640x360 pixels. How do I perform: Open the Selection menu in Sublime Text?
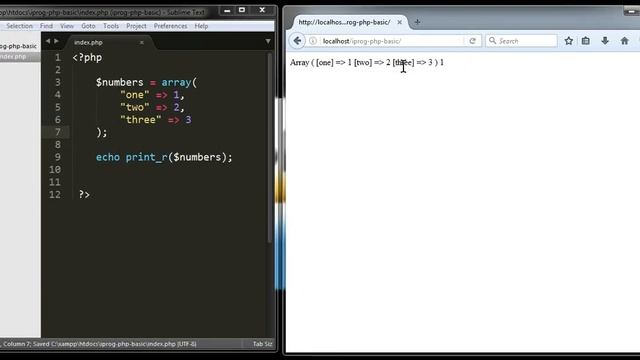pos(19,26)
